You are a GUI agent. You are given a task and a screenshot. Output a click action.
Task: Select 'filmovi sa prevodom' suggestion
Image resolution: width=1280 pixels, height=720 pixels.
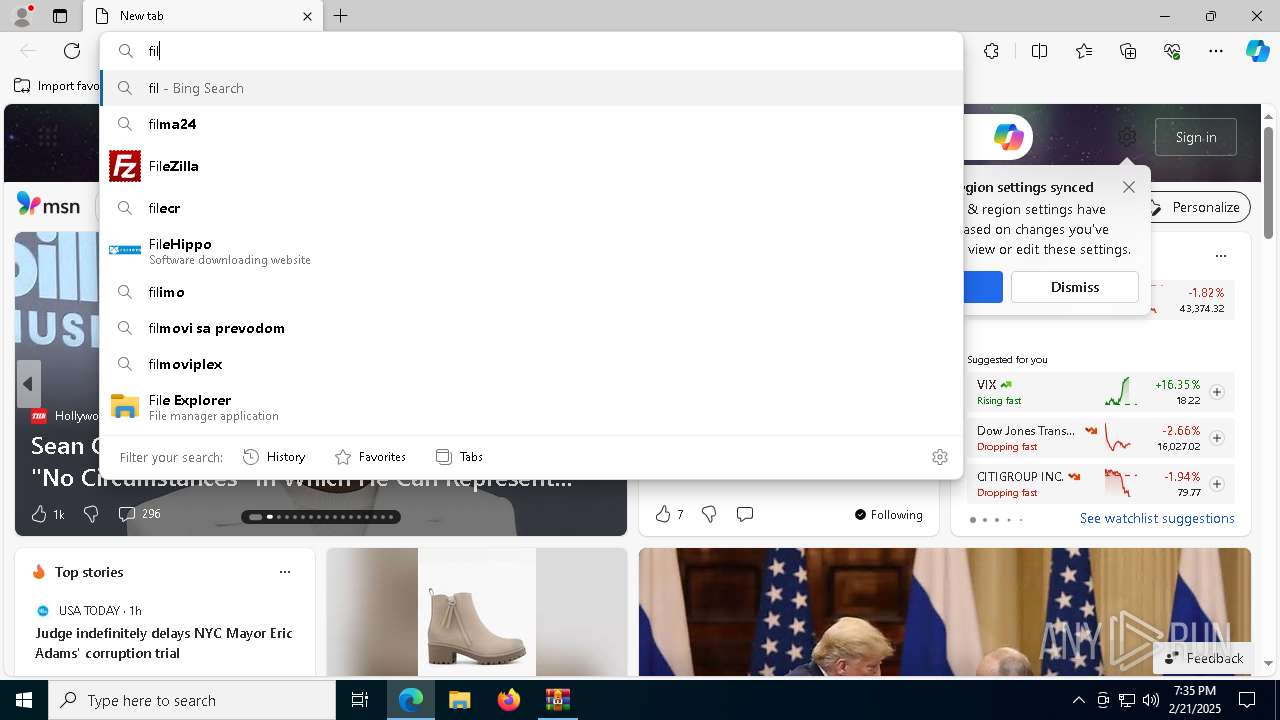click(x=531, y=328)
